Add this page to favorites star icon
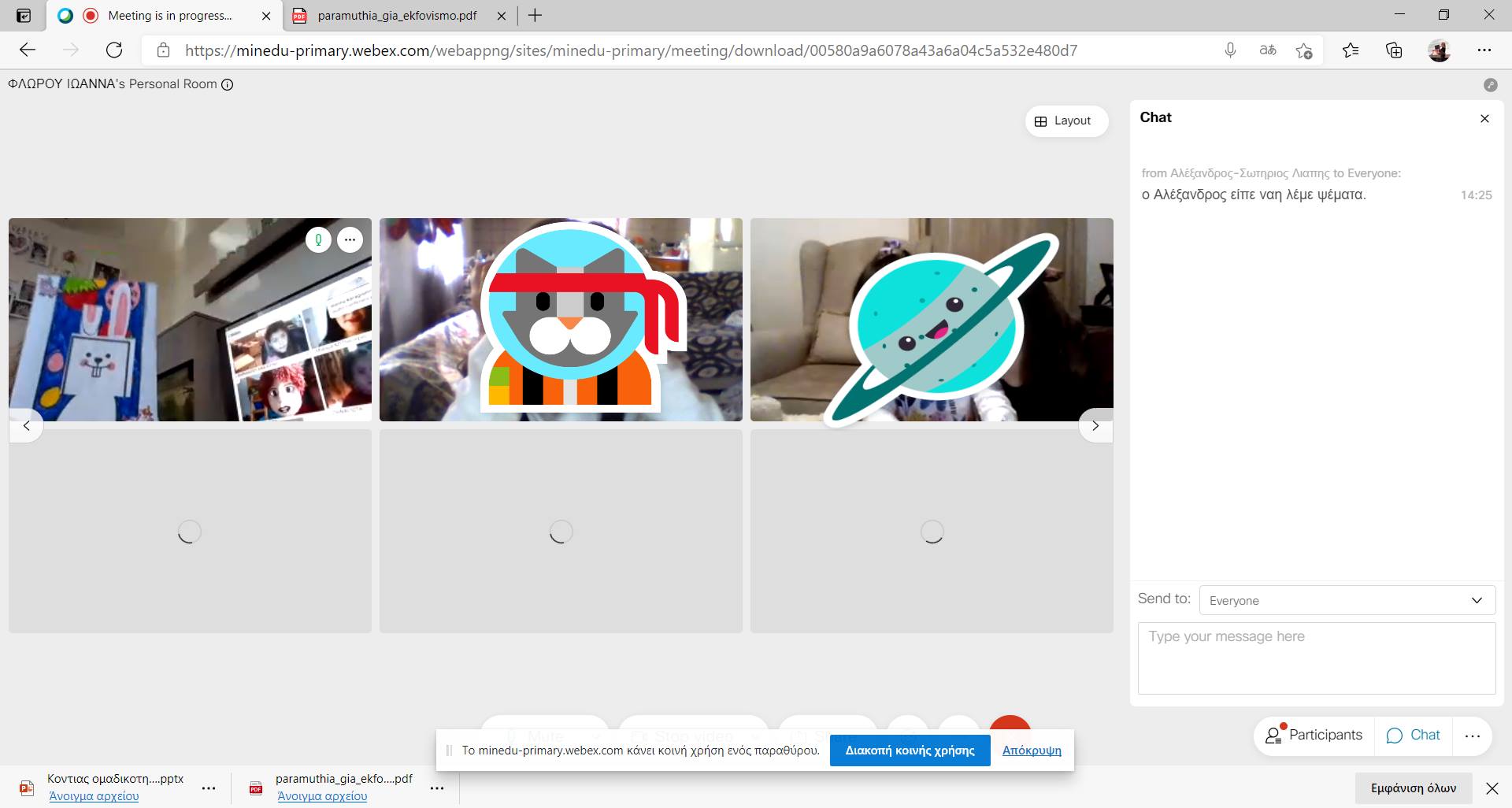 tap(1304, 50)
